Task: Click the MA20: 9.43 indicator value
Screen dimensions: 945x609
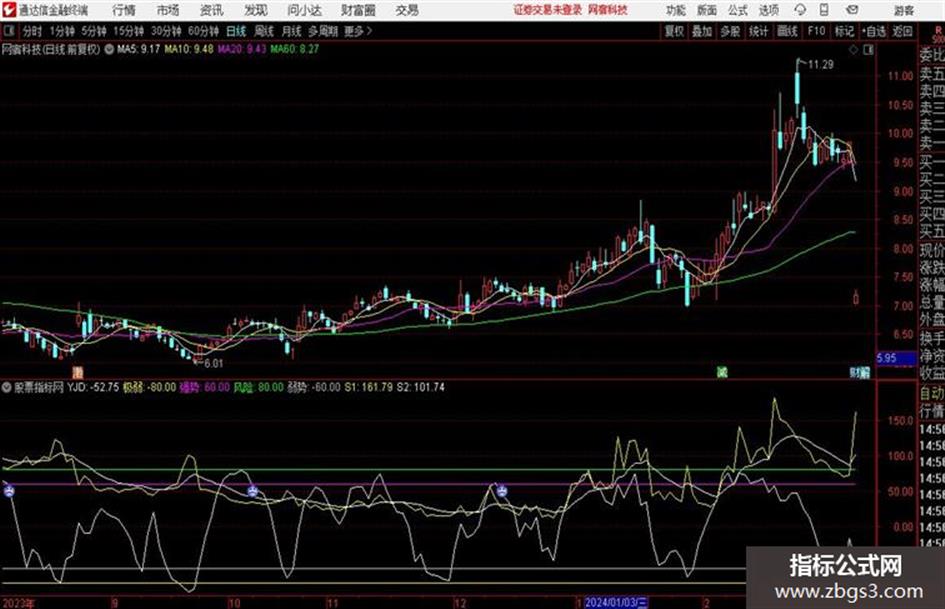Action: tap(242, 49)
